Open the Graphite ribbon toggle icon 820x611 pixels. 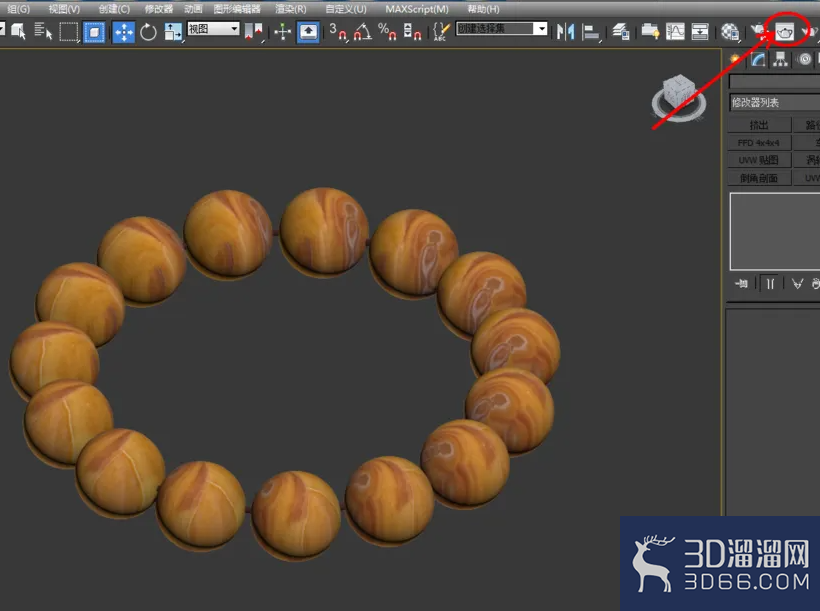(650, 32)
